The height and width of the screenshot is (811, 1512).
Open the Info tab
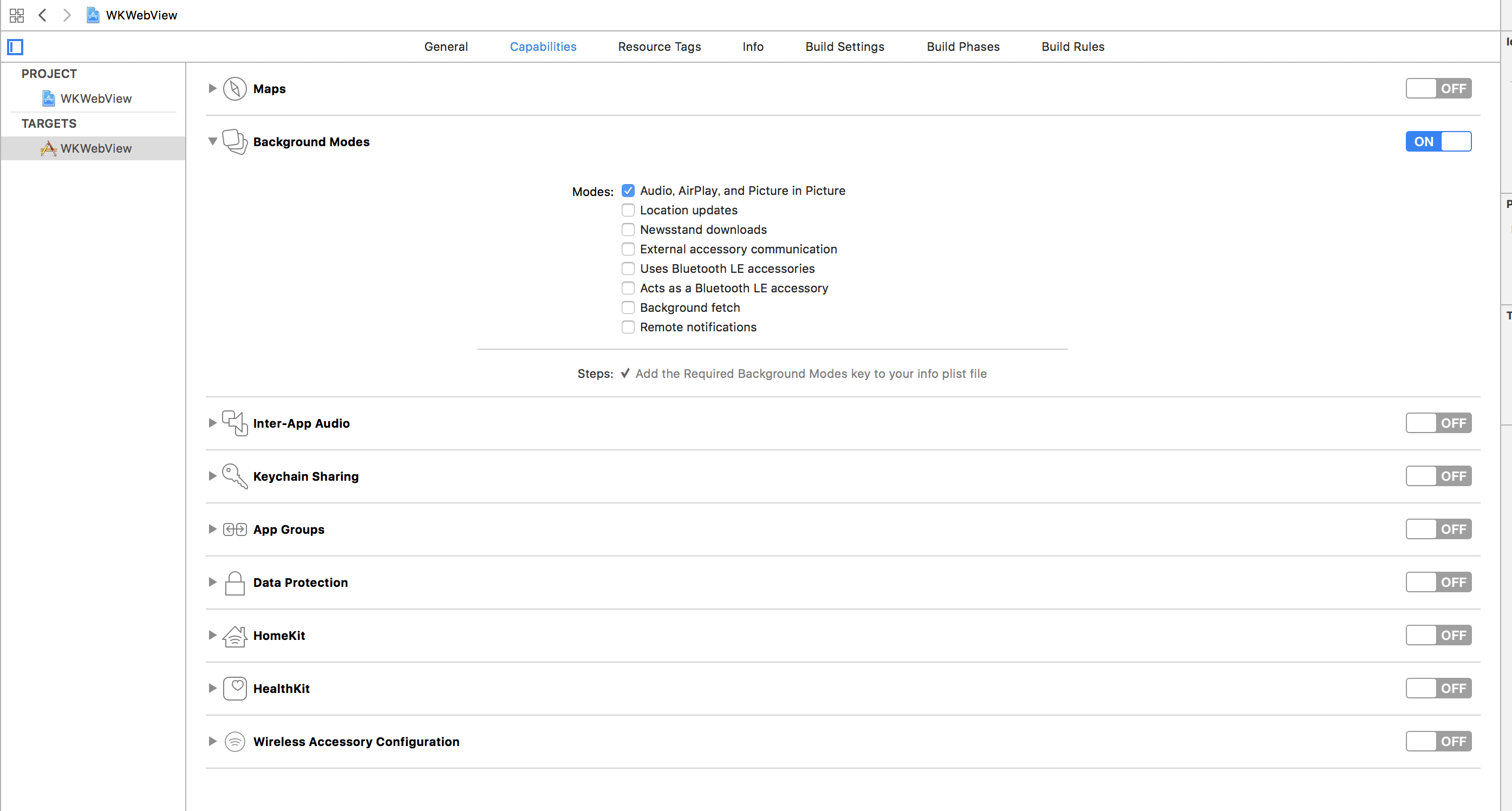pyautogui.click(x=752, y=47)
